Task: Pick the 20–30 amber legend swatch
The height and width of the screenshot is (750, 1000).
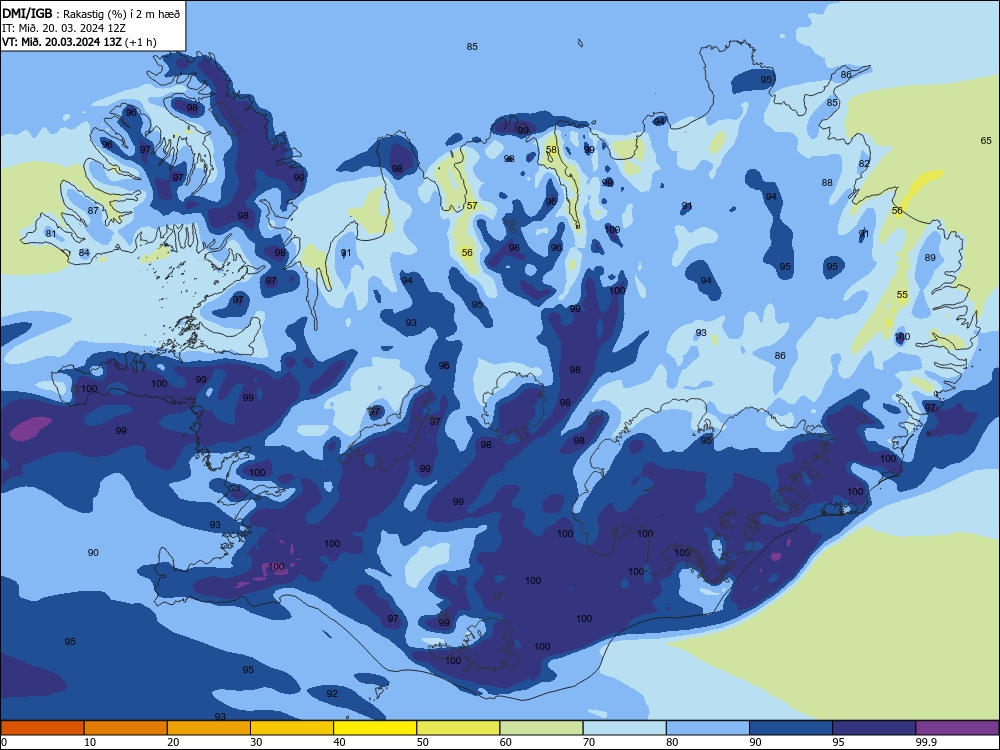Action: pos(209,728)
